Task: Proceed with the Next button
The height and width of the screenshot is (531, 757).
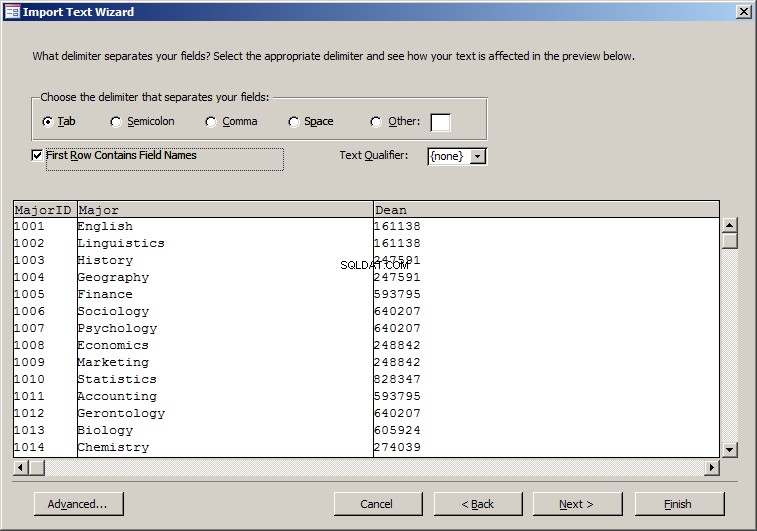Action: tap(577, 504)
